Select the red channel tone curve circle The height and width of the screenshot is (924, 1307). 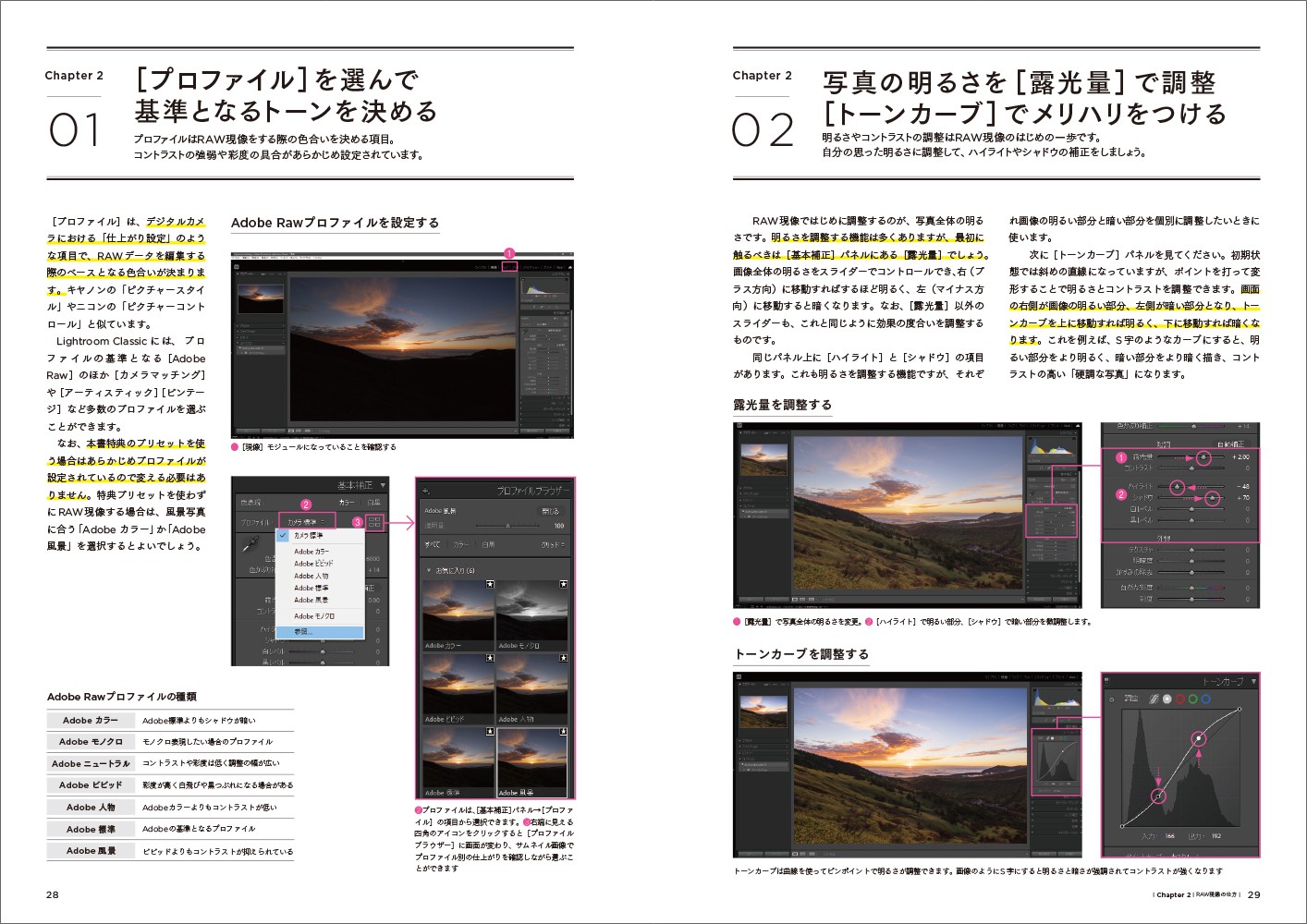click(x=1179, y=699)
